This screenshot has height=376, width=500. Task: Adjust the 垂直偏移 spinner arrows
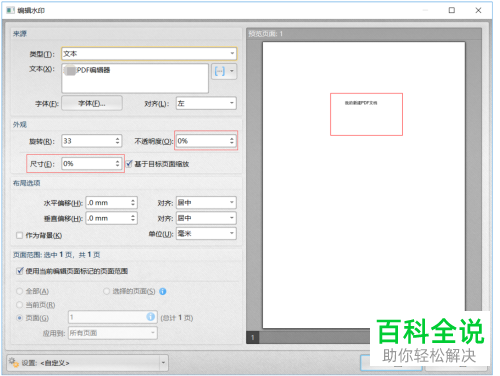pyautogui.click(x=133, y=218)
